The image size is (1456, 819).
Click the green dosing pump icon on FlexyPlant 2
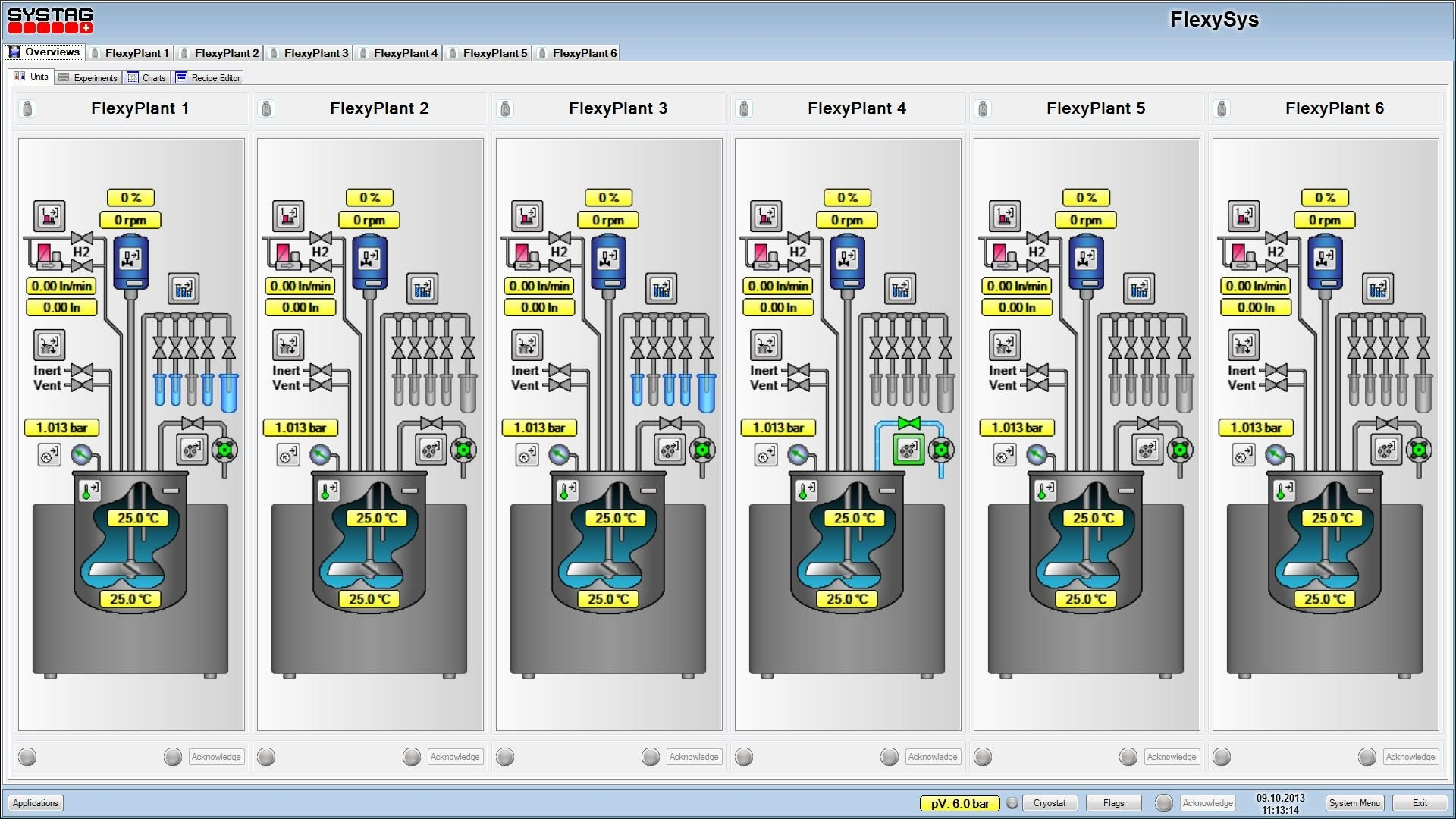[x=463, y=451]
